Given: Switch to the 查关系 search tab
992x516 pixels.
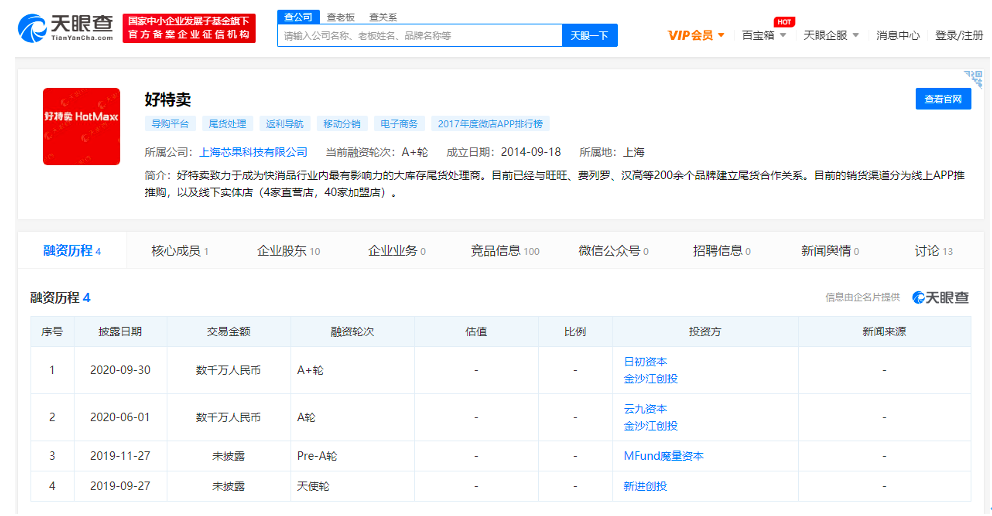Looking at the screenshot, I should (383, 17).
